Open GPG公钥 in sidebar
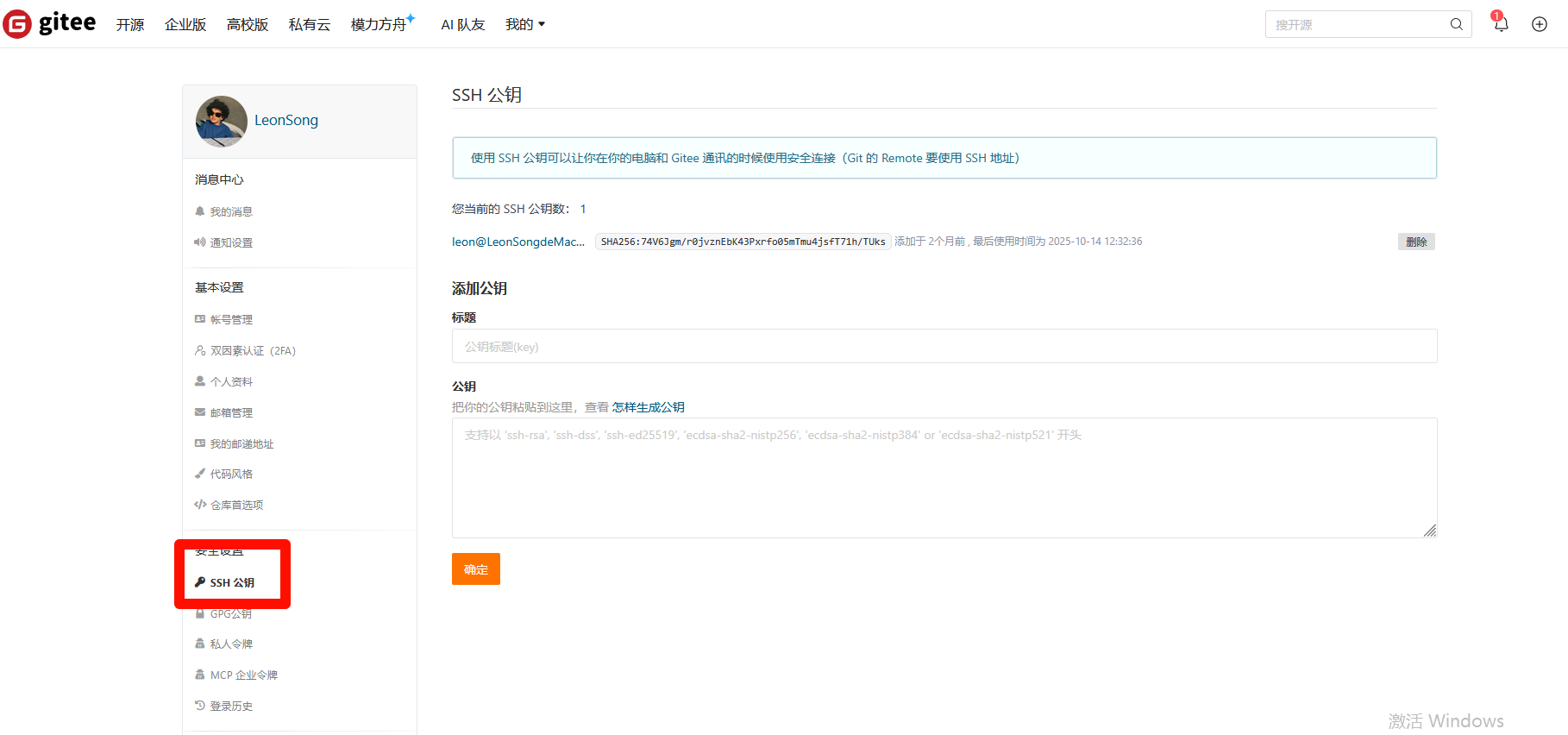Screen dimensions: 1568x735 [x=231, y=613]
